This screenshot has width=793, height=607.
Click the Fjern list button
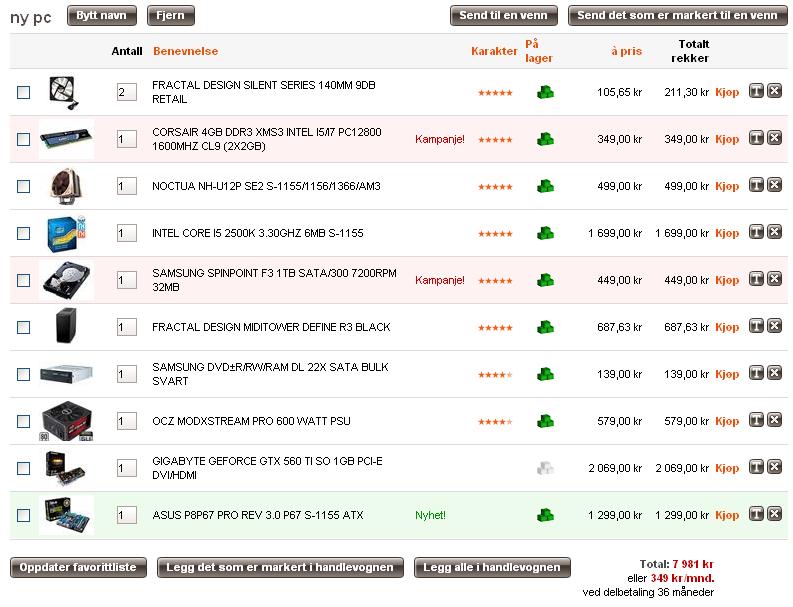(170, 16)
